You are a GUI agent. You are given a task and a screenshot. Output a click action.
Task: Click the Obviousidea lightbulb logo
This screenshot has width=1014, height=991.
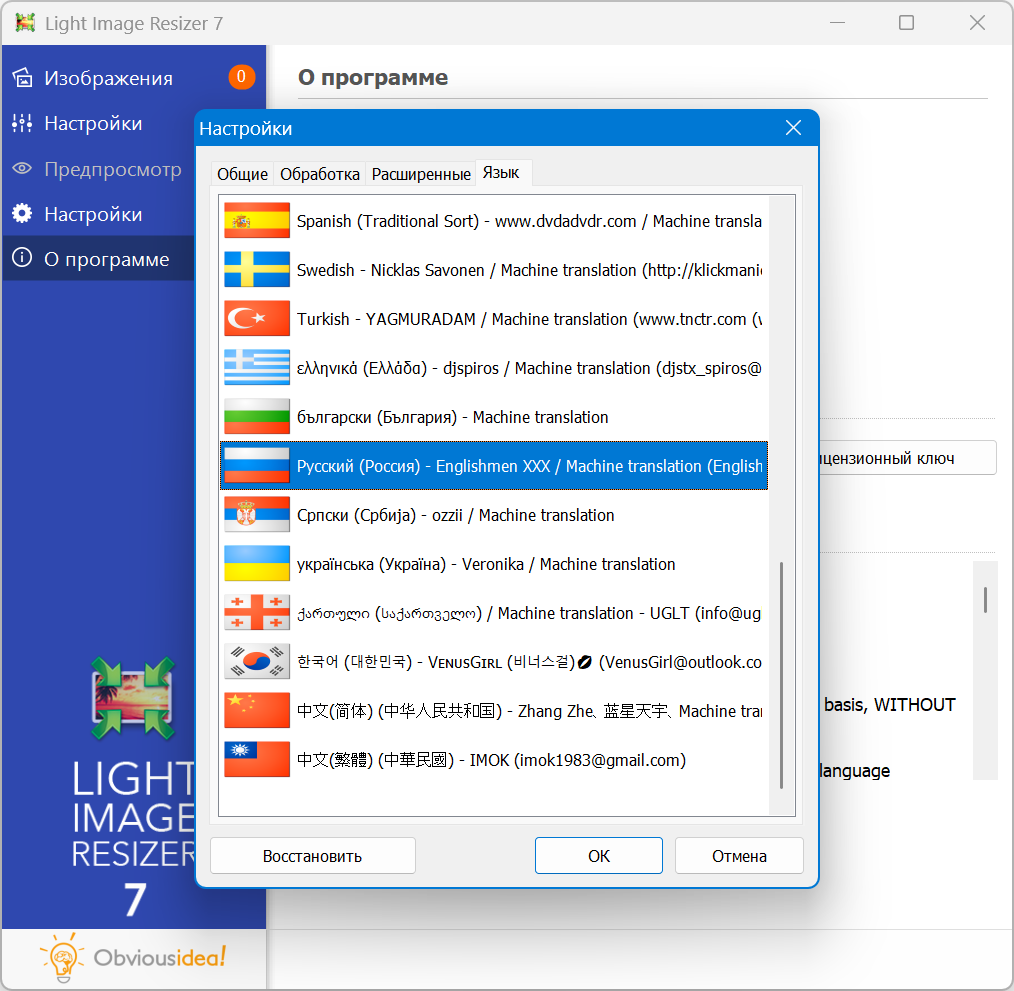(62, 958)
